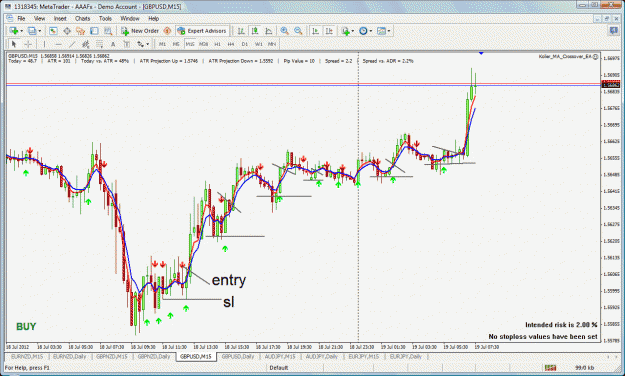Select the trendline drawing tool
This screenshot has width=625, height=376.
pyautogui.click(x=72, y=44)
